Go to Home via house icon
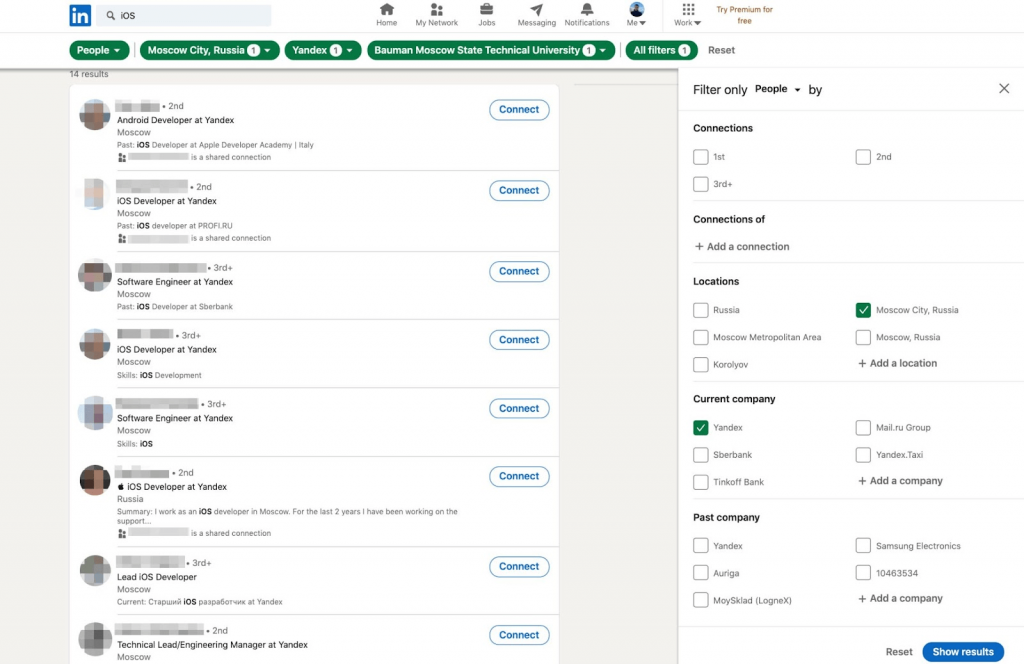The width and height of the screenshot is (1024, 664). (387, 10)
